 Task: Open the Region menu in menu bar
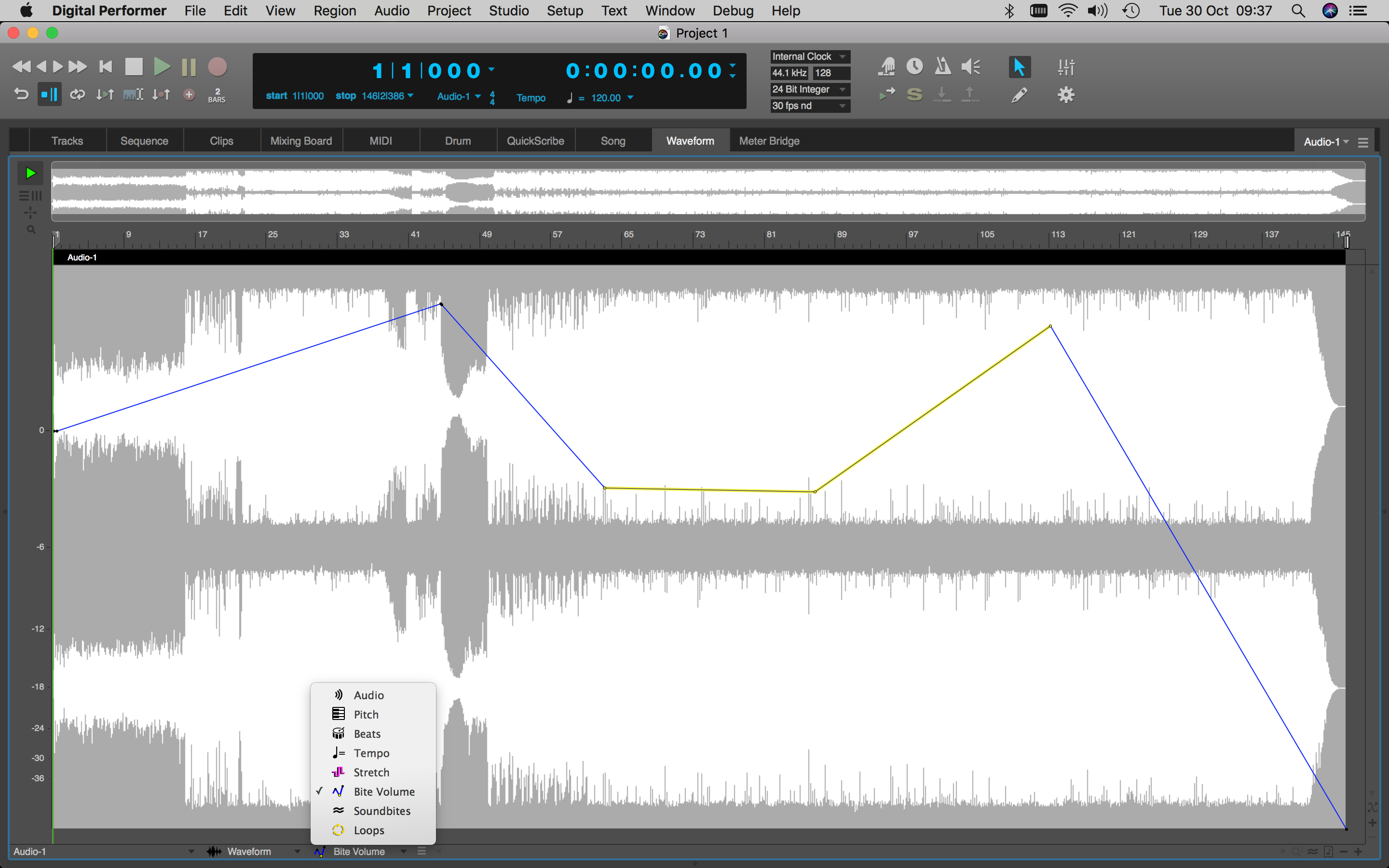(x=335, y=10)
